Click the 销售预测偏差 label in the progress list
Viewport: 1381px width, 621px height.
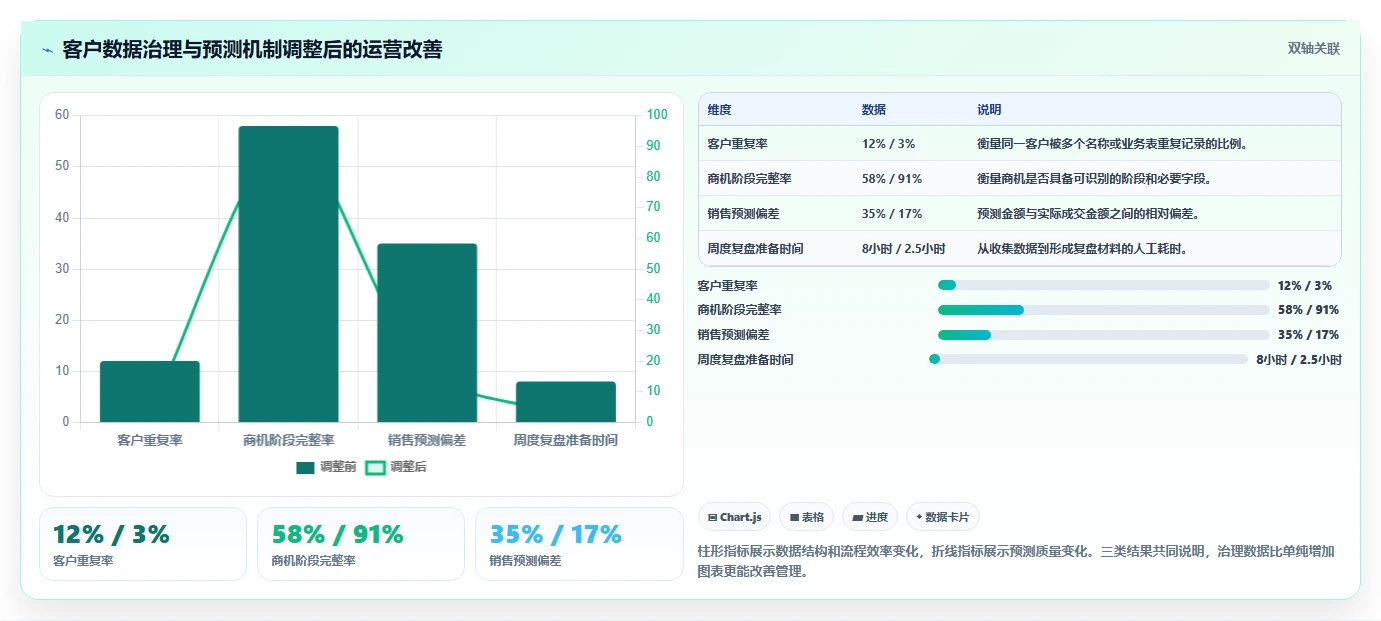coord(734,335)
